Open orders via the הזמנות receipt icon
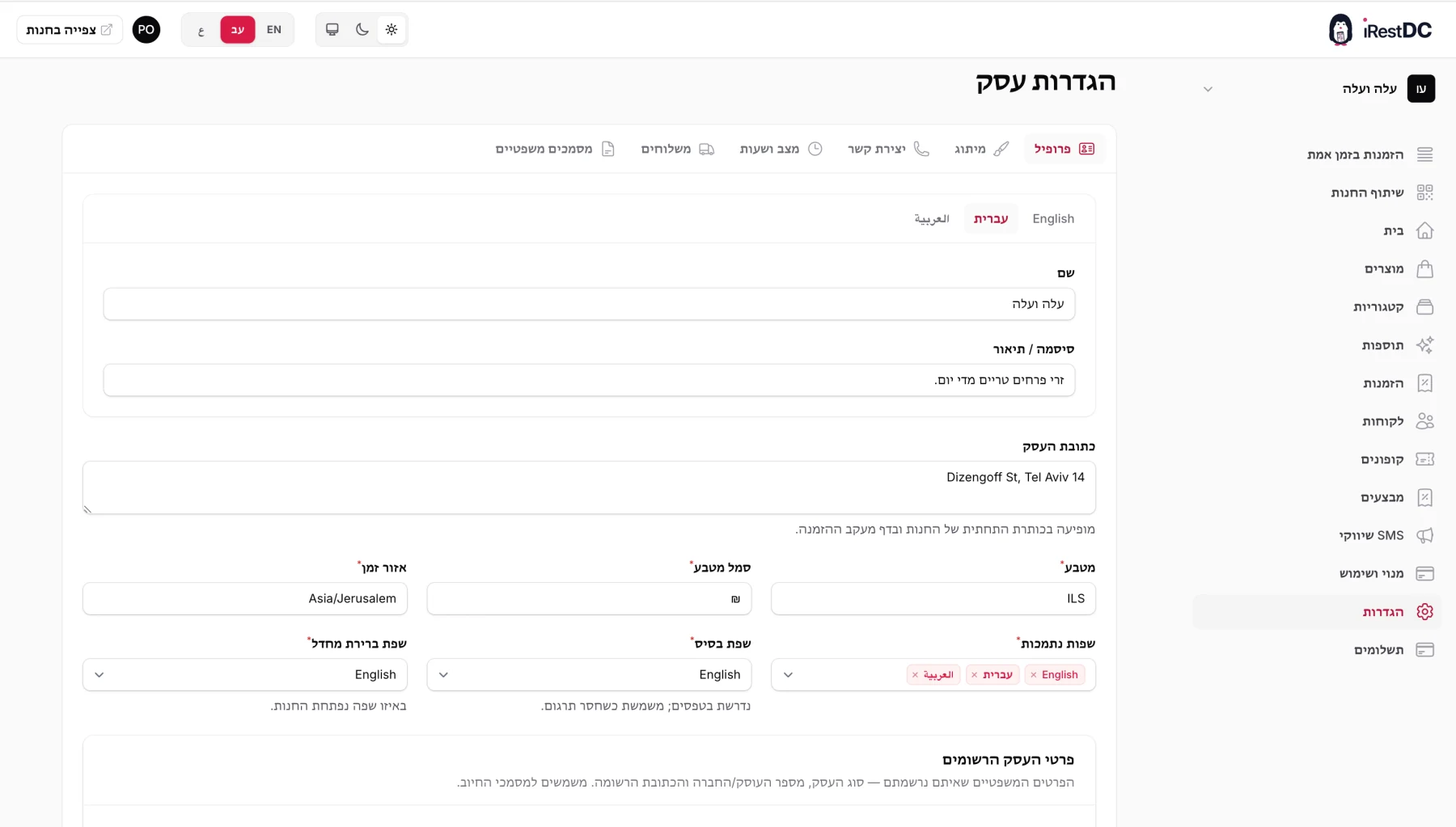The image size is (1456, 827). (x=1424, y=383)
